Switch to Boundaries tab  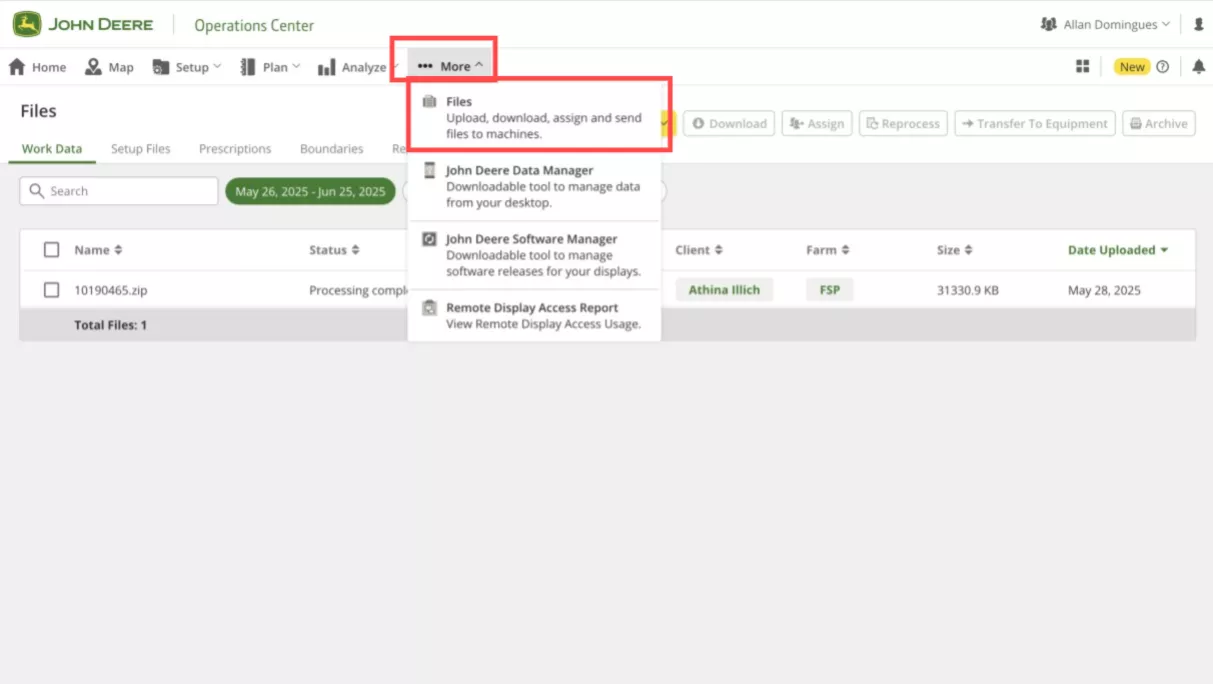click(332, 149)
